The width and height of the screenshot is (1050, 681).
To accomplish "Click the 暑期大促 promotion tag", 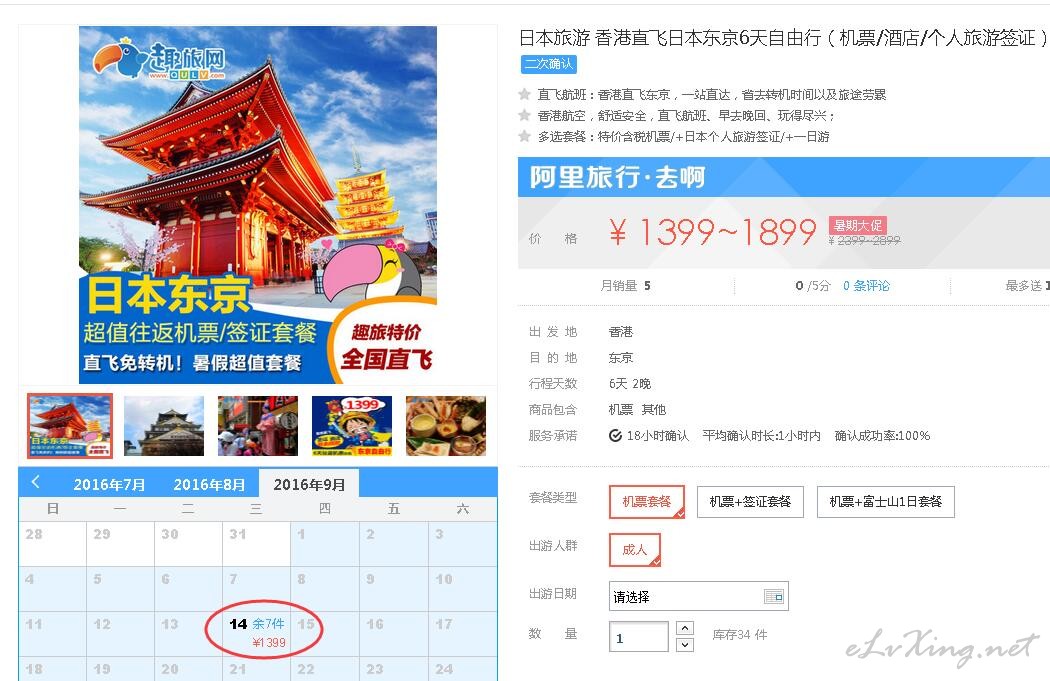I will click(857, 225).
